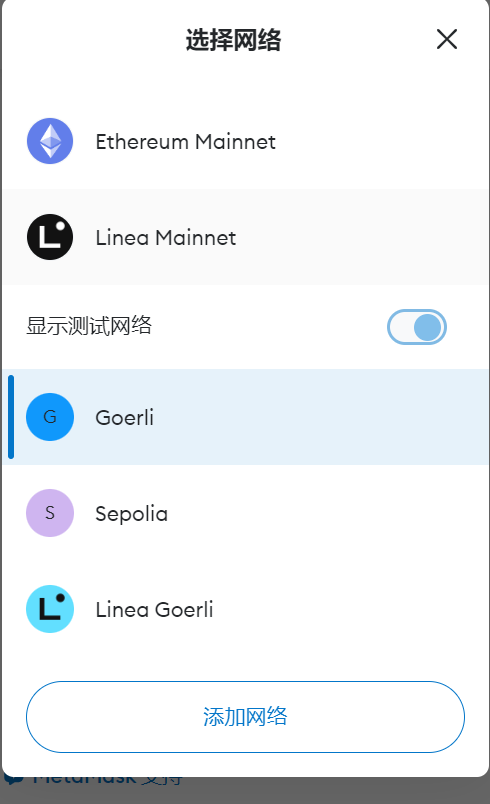The height and width of the screenshot is (804, 490).
Task: Choose the Goerli test network label
Action: [x=125, y=417]
